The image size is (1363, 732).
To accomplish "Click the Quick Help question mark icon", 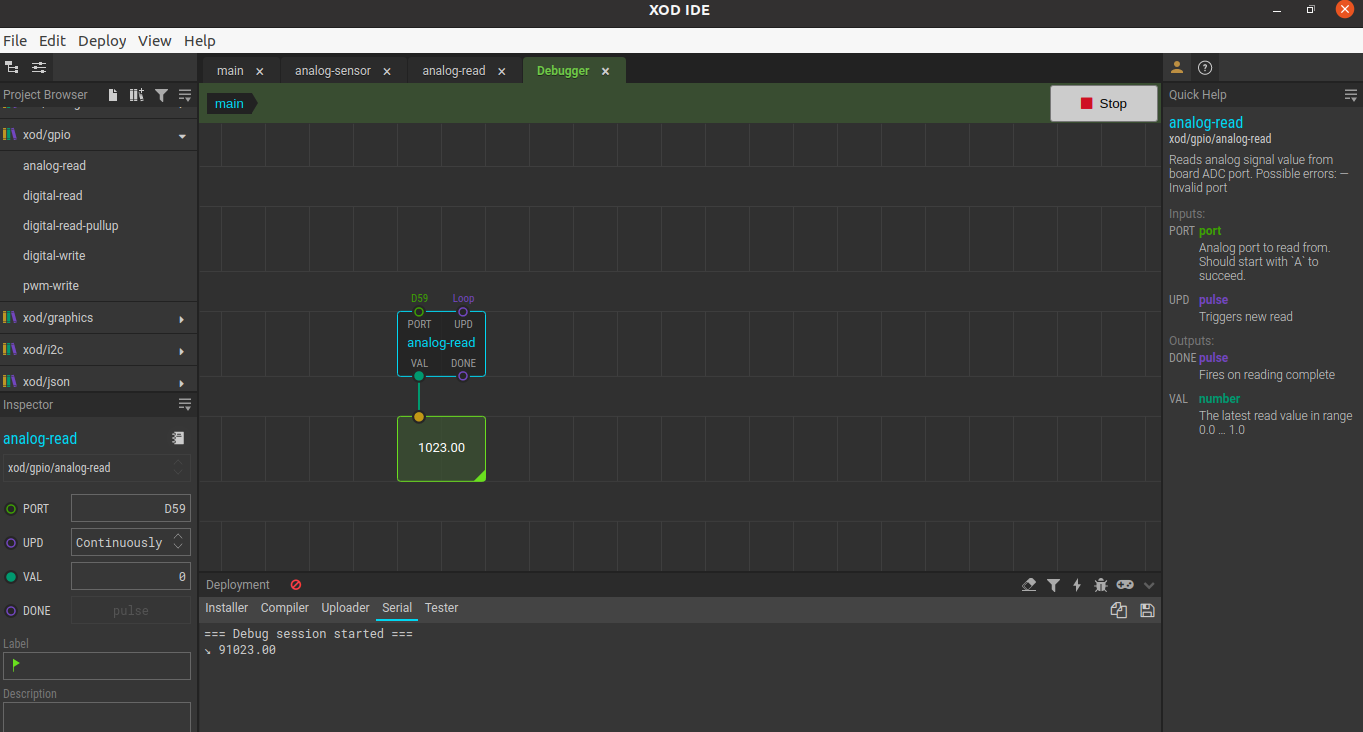I will 1205,68.
